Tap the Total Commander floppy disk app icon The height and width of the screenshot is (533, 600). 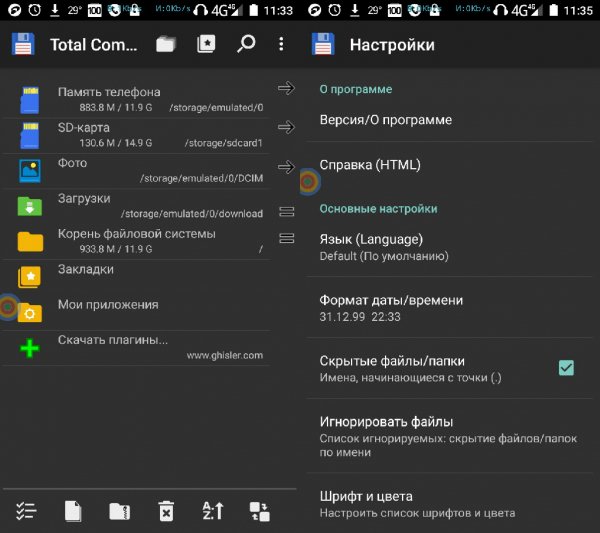pyautogui.click(x=23, y=44)
